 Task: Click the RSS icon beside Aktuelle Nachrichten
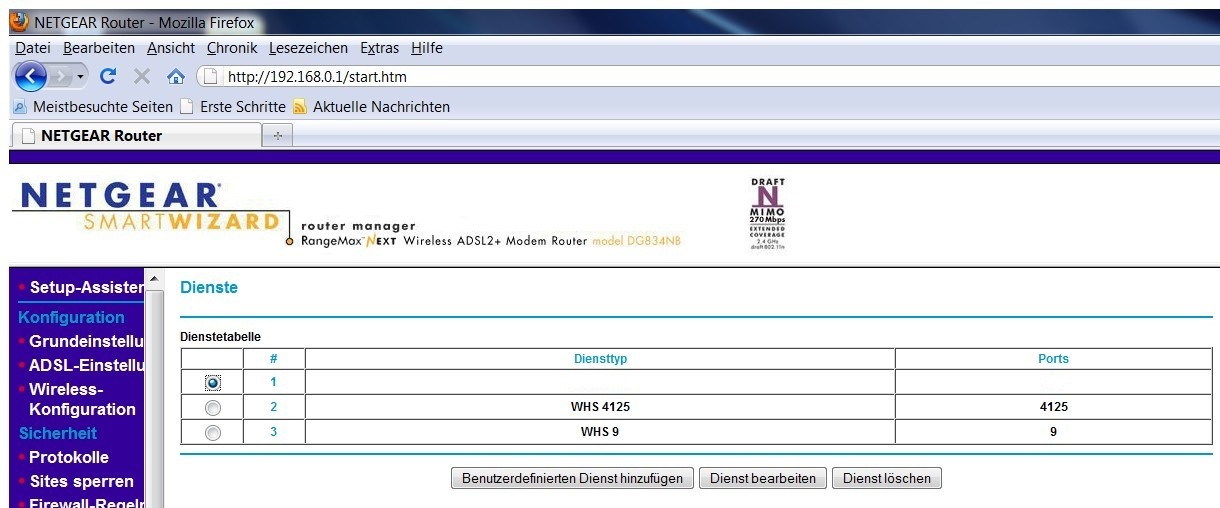pyautogui.click(x=300, y=106)
